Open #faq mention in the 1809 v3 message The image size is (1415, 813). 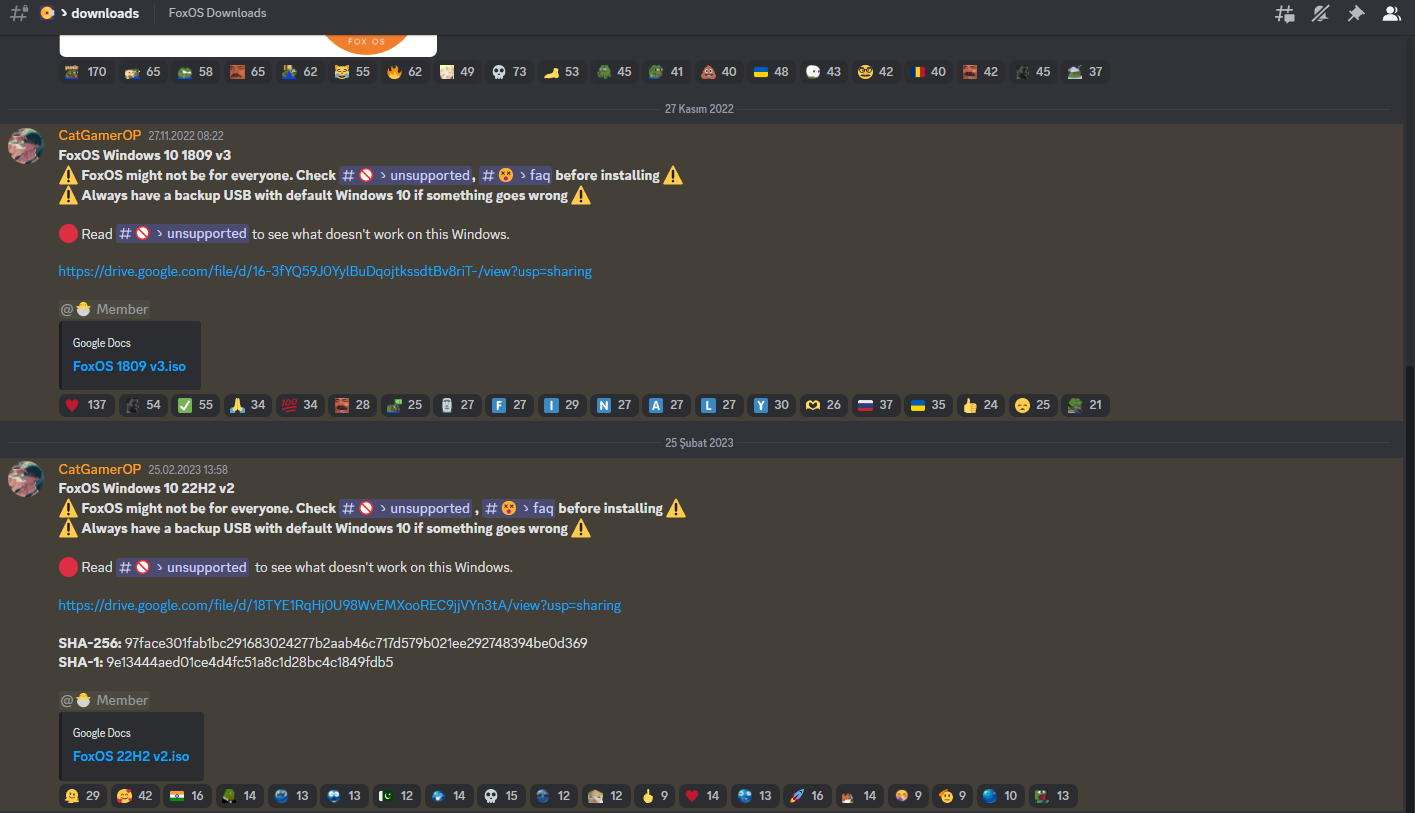tap(516, 175)
